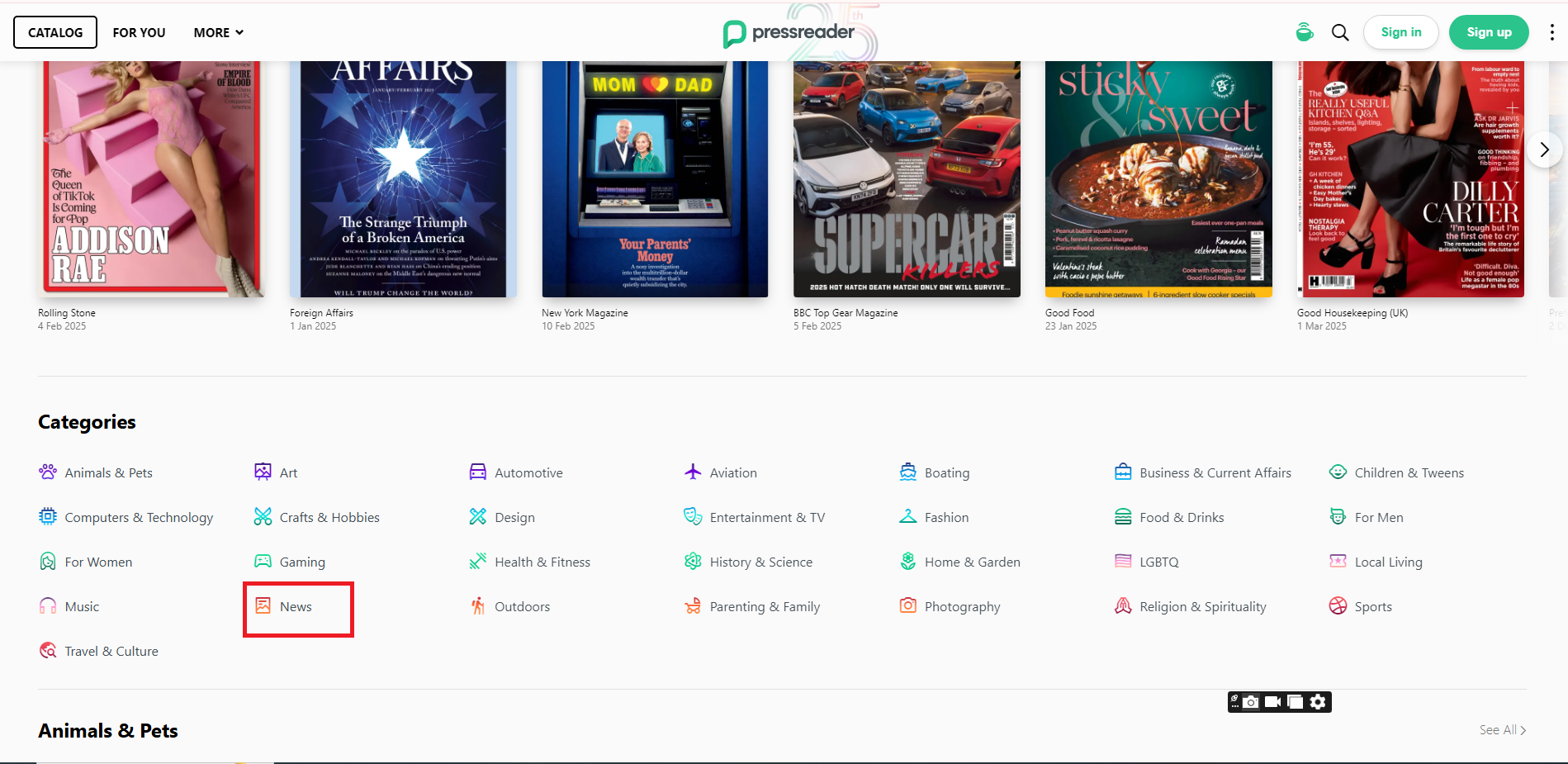Select the BBC Top Gear Magazine cover
Viewport: 1568px width, 764px height.
(x=906, y=178)
